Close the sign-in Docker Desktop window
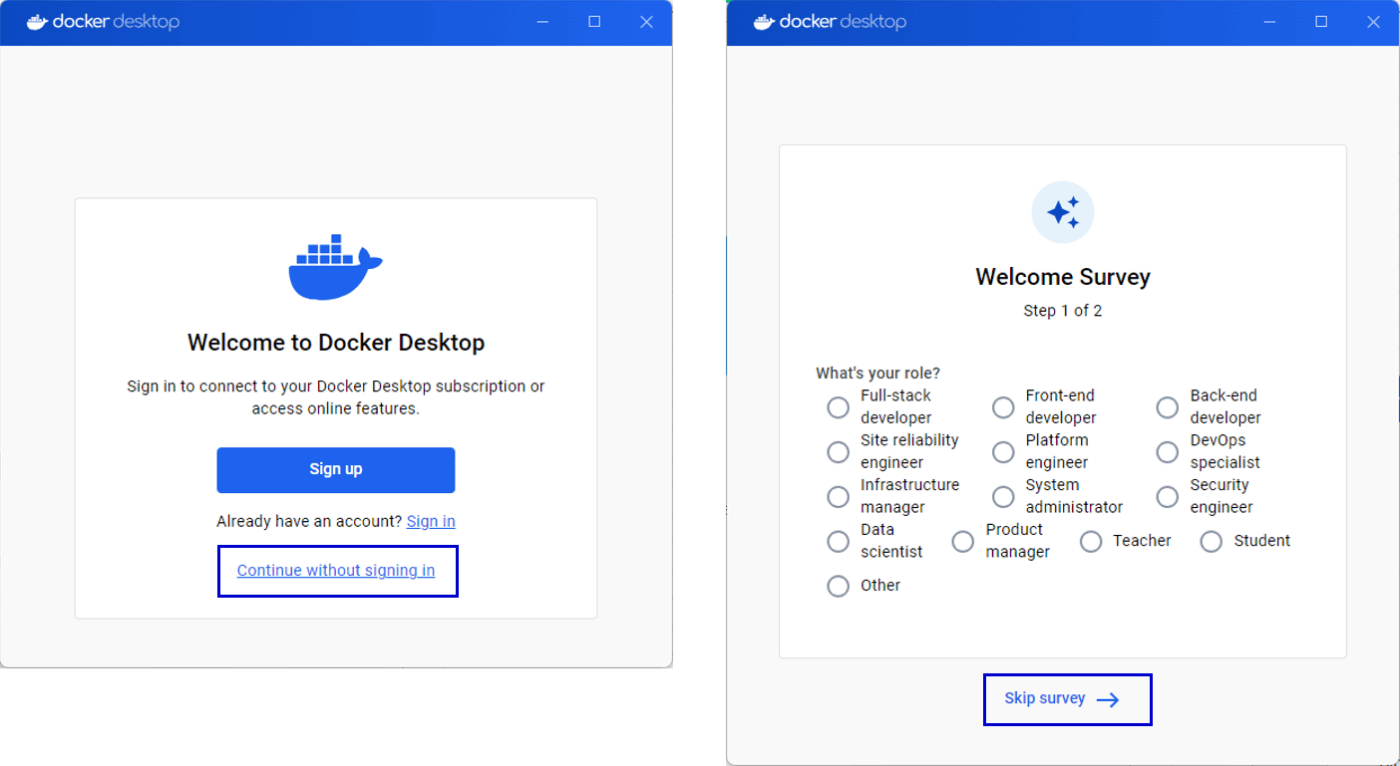This screenshot has height=766, width=1400. pos(646,22)
